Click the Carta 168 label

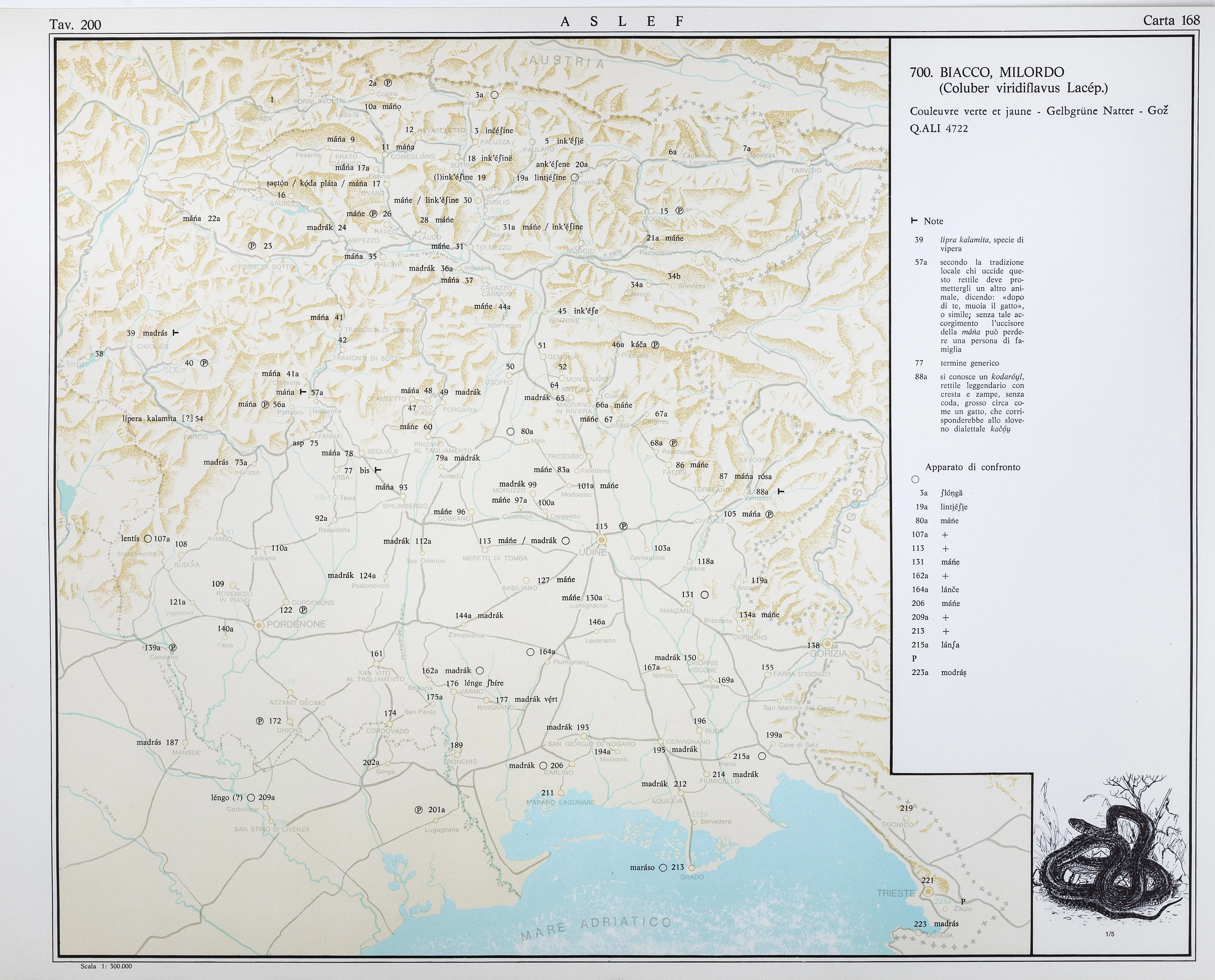(x=1171, y=20)
